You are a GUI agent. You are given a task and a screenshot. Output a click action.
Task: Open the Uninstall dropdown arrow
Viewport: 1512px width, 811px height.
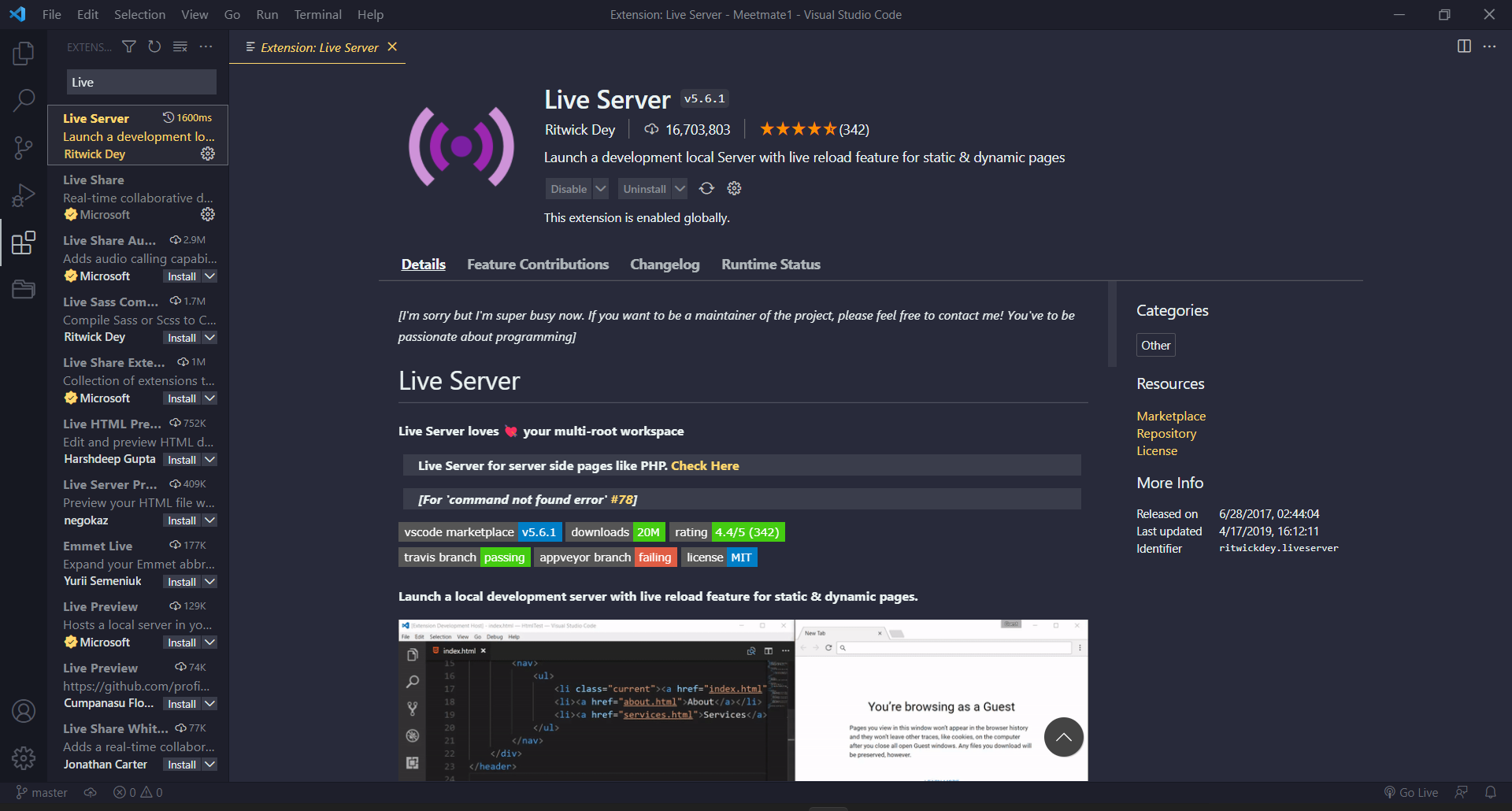pos(679,188)
